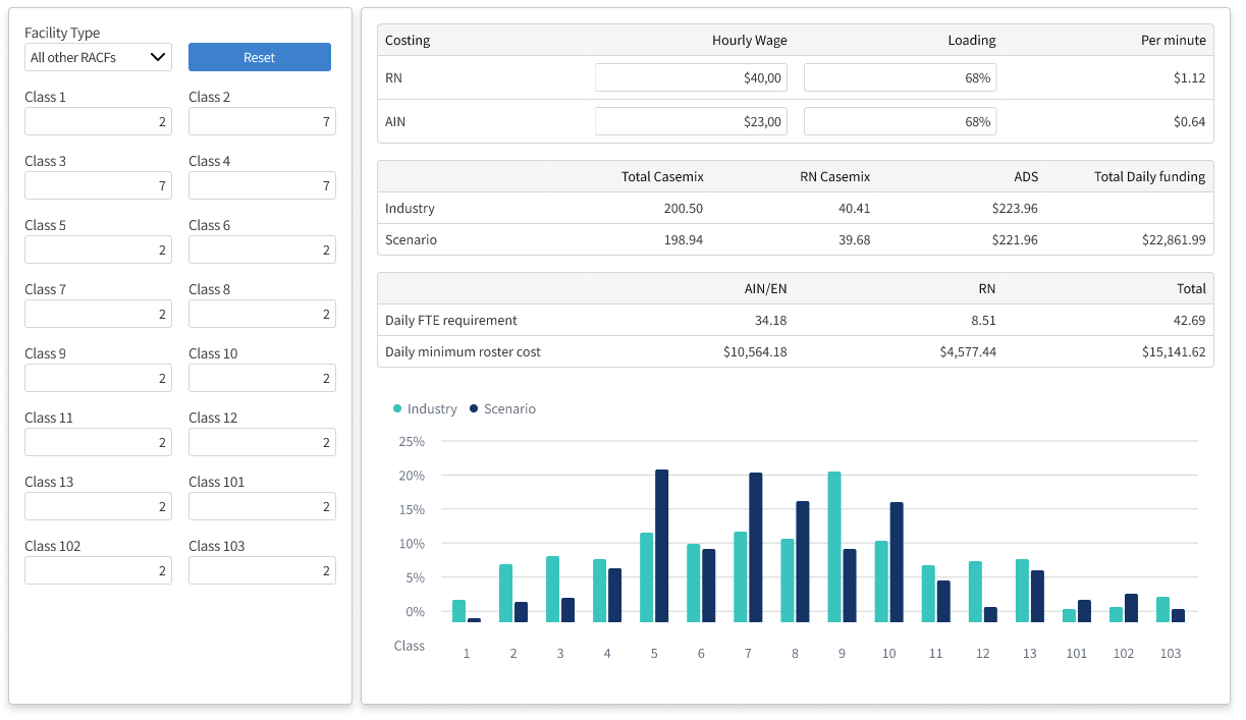Screen dimensions: 1246x720
Task: Edit the RN hourly wage field
Action: point(691,78)
